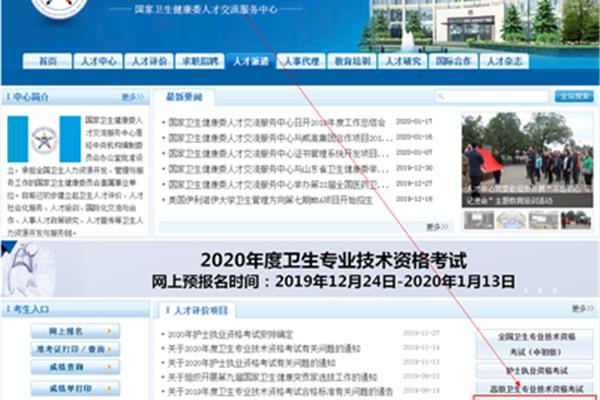Select the 人才评价项目 tab
The width and height of the screenshot is (600, 400).
coord(197,310)
